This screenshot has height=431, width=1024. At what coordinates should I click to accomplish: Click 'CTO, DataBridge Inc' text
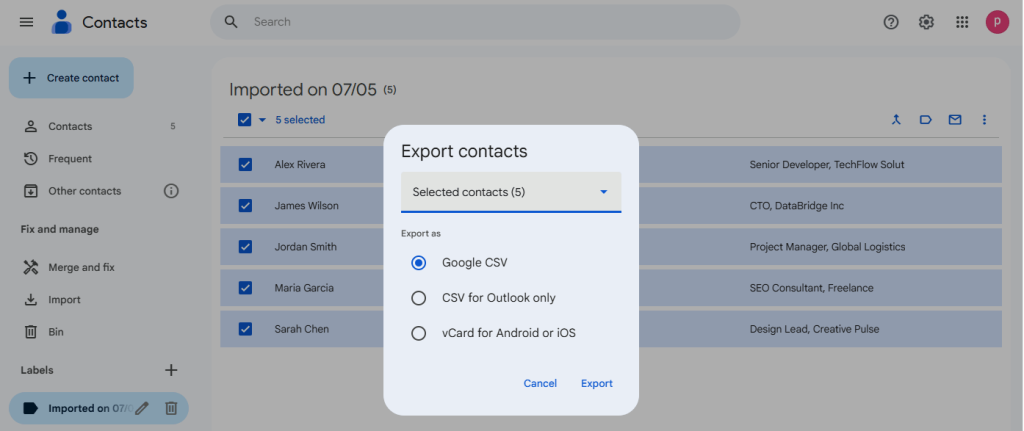(797, 206)
